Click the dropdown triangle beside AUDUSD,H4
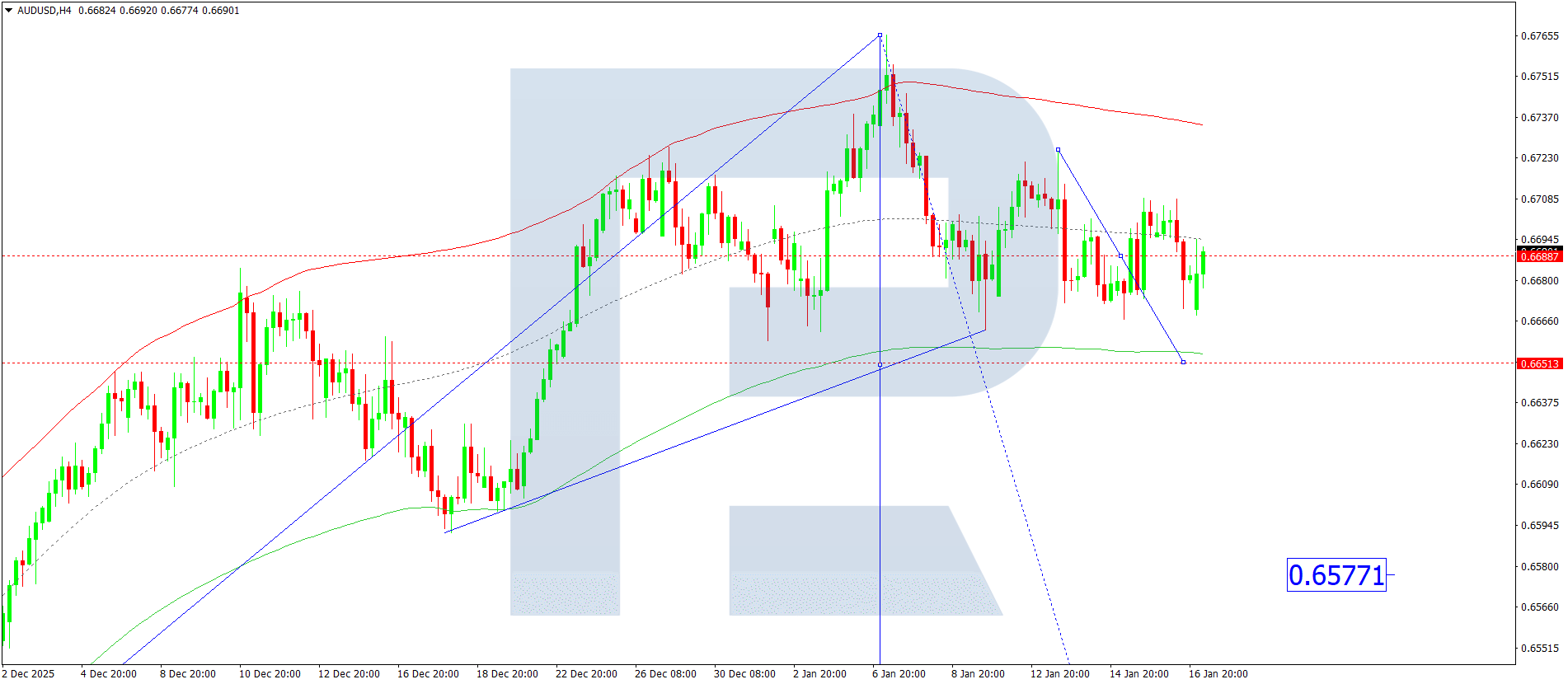This screenshot has height=684, width=1568. click(x=9, y=11)
